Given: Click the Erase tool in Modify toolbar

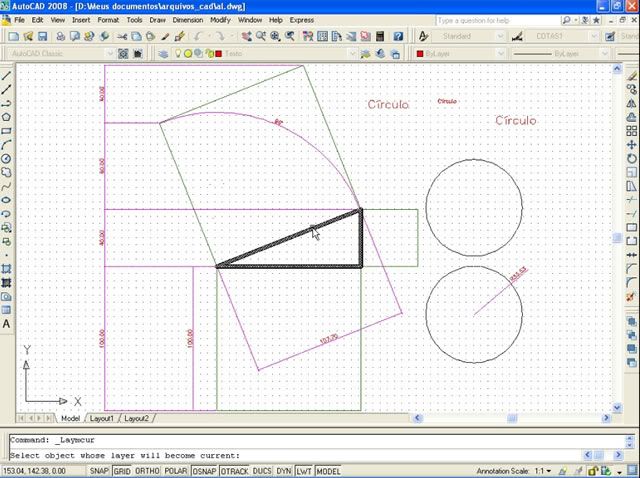Looking at the screenshot, I should [632, 75].
